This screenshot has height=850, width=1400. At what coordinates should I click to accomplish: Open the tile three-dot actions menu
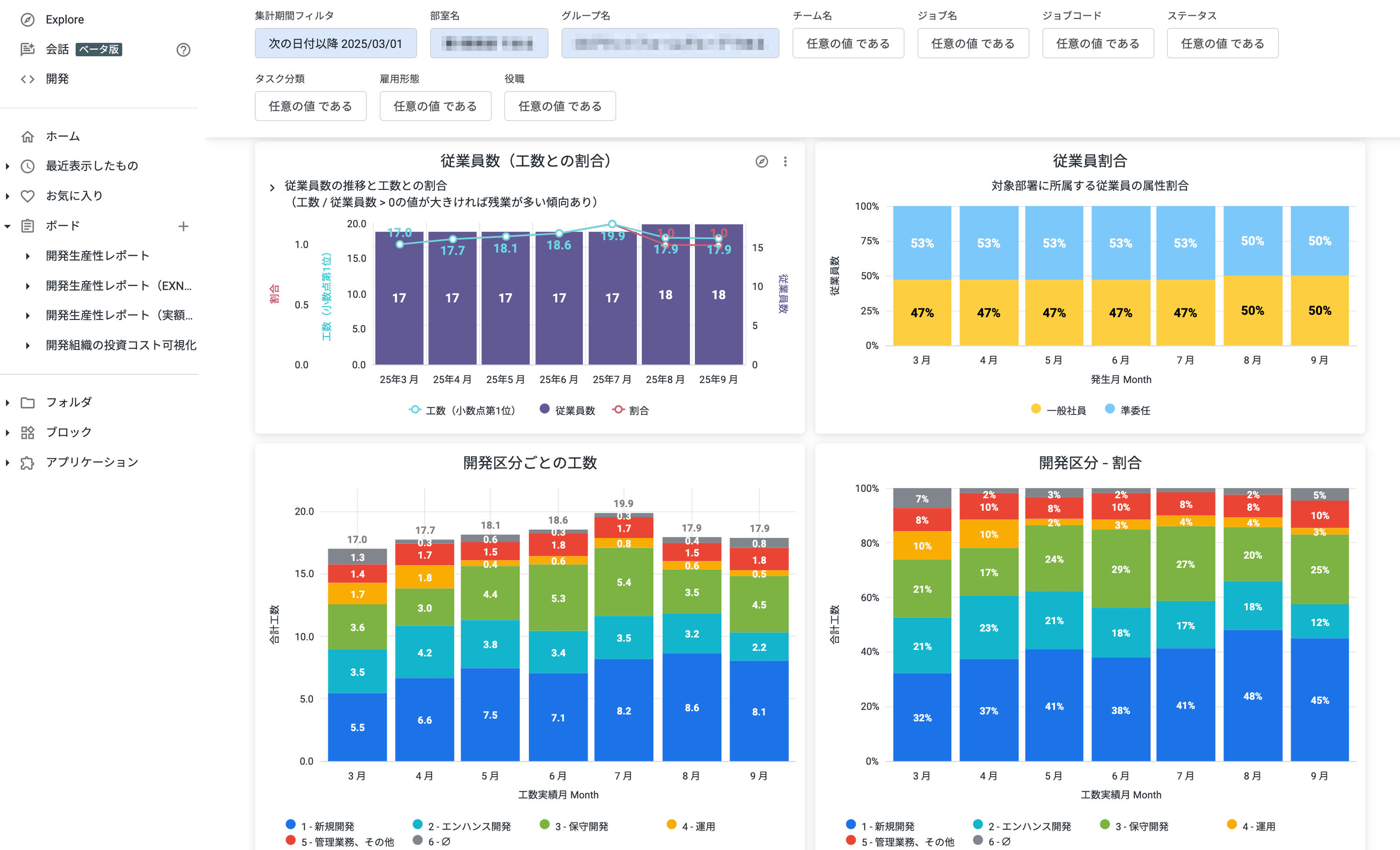tap(785, 162)
